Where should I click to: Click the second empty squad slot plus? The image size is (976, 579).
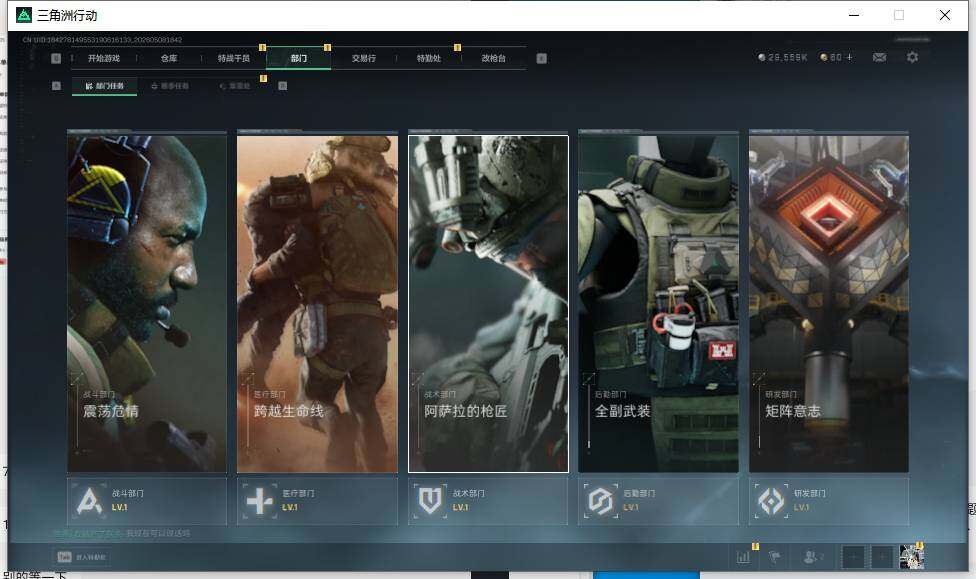(882, 557)
